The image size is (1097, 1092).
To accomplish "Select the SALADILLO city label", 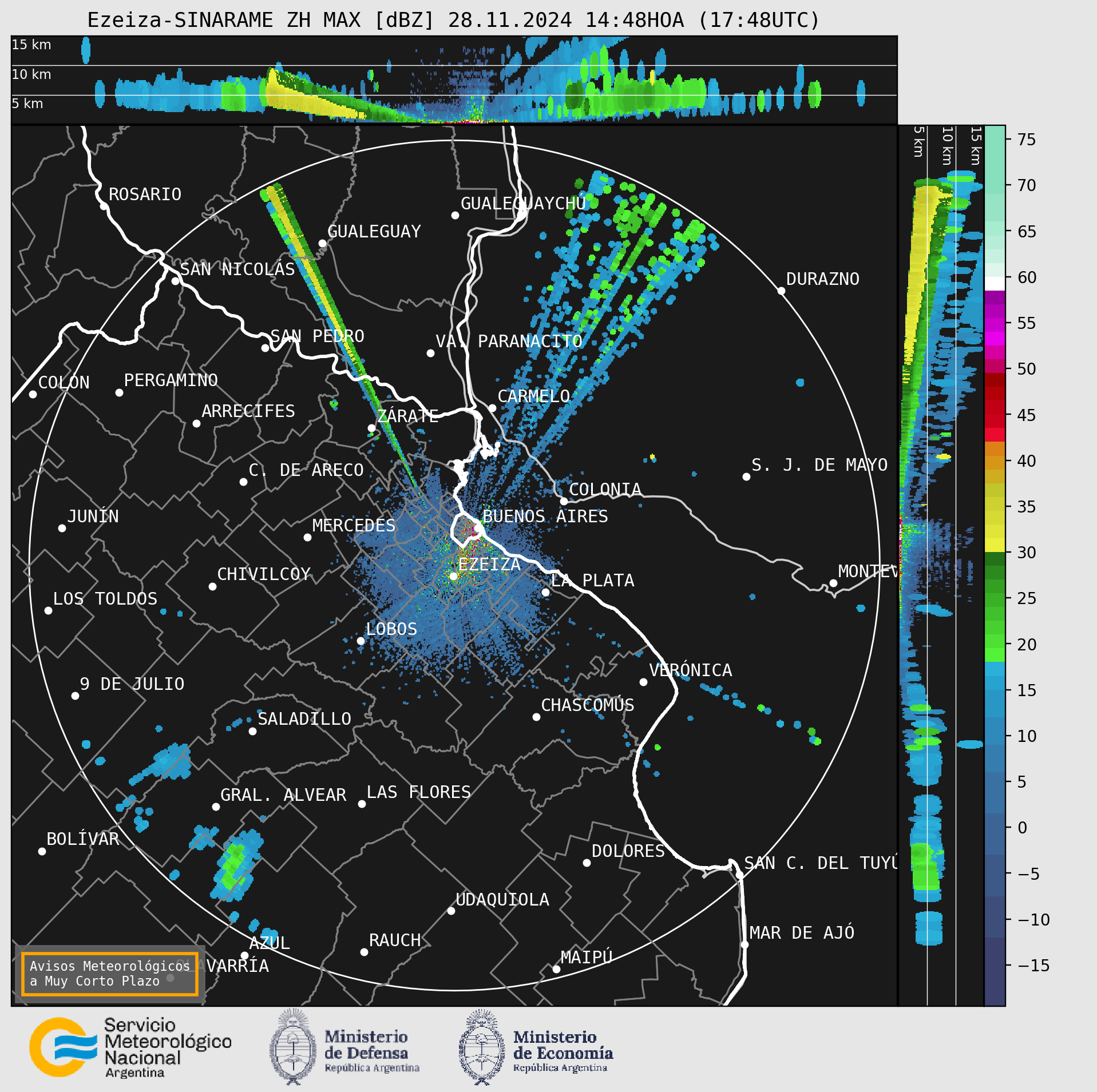I will pos(304,719).
